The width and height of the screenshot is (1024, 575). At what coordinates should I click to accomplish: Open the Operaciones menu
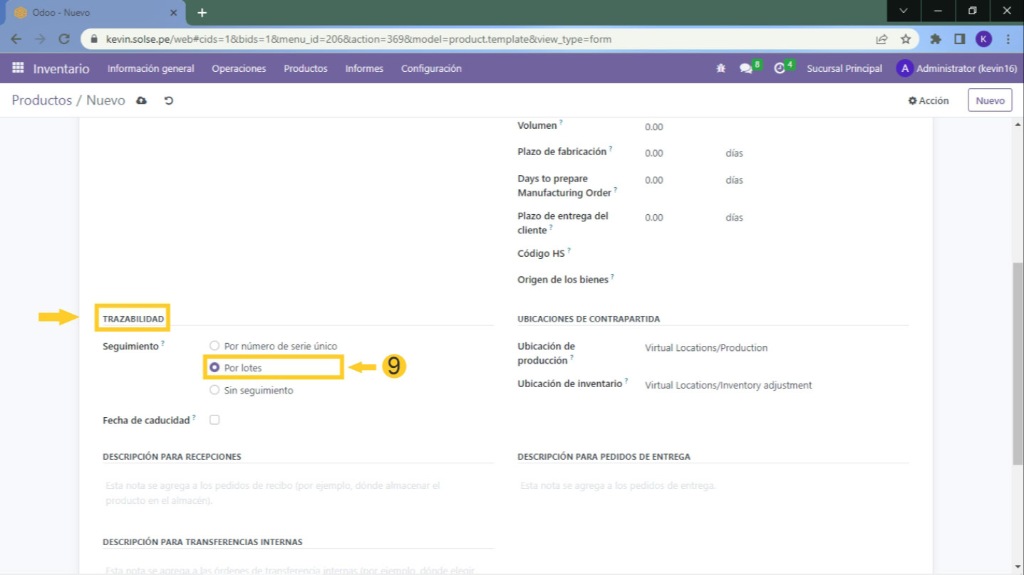pyautogui.click(x=238, y=69)
